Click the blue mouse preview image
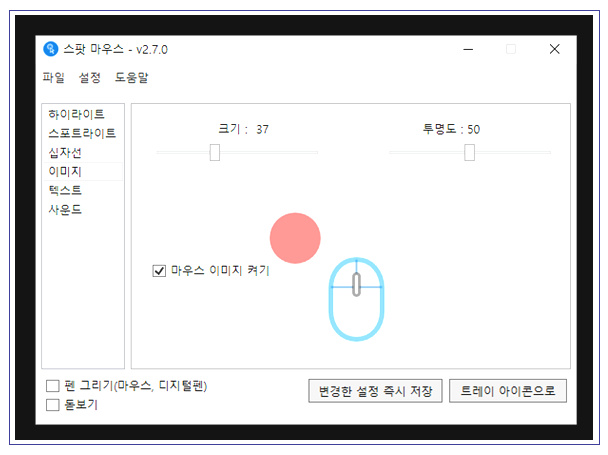The height and width of the screenshot is (455, 608). point(356,299)
